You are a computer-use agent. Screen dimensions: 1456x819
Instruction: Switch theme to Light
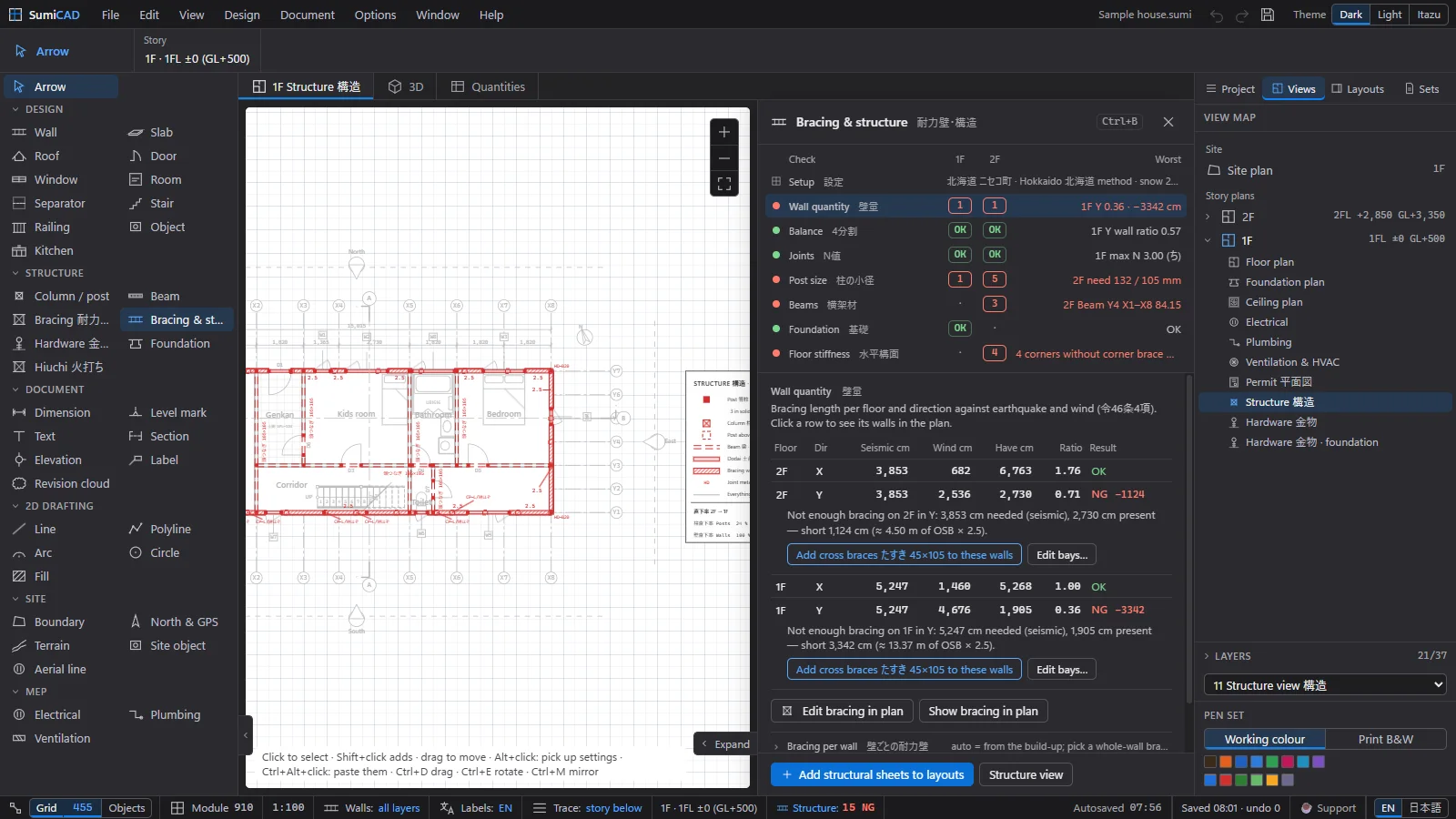1390,15
